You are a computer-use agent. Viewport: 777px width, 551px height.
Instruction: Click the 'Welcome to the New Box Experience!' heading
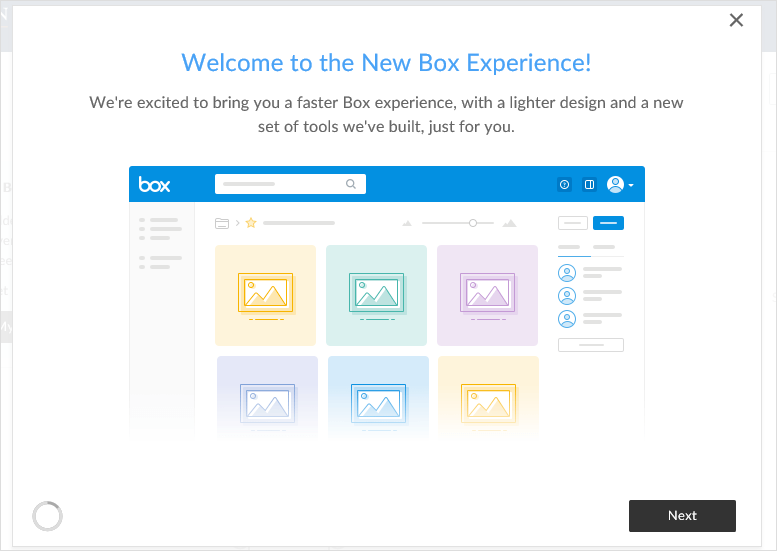pyautogui.click(x=386, y=63)
